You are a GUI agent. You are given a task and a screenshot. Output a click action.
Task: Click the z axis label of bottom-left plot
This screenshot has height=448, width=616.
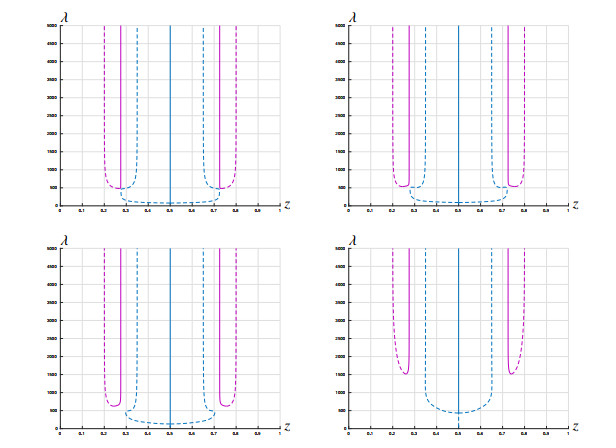pos(289,427)
